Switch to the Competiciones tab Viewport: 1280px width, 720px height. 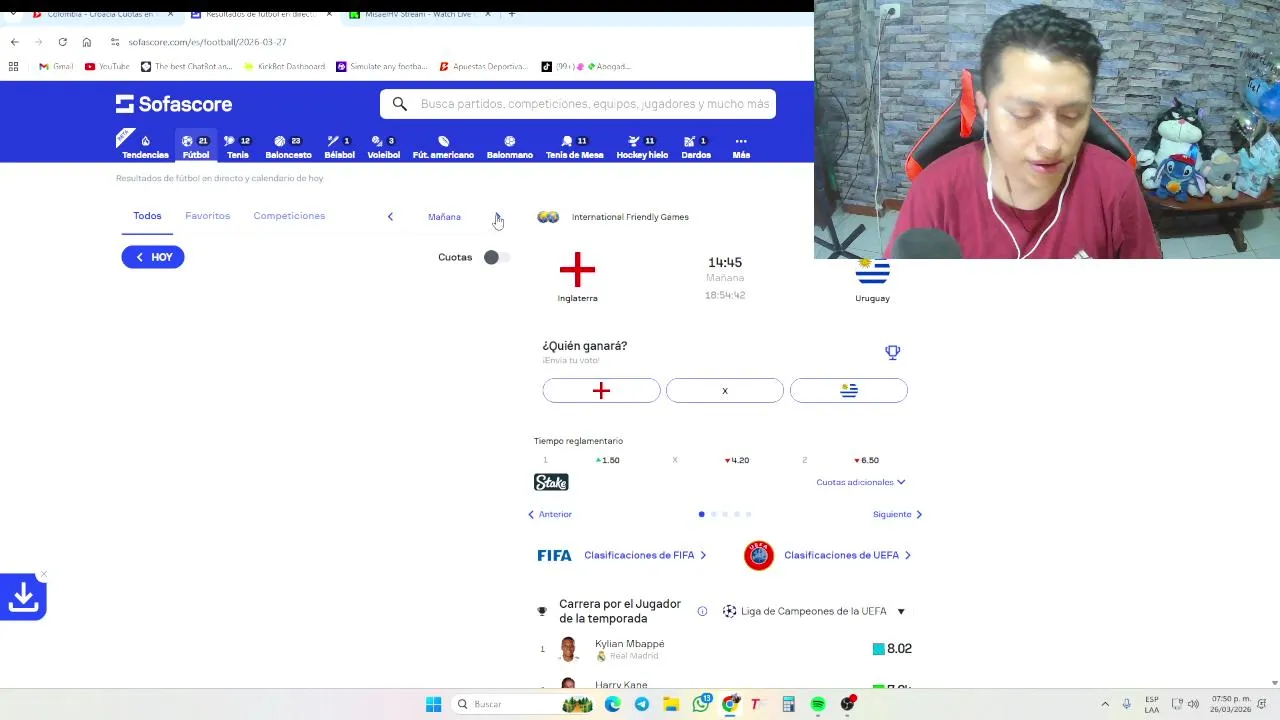click(x=289, y=216)
